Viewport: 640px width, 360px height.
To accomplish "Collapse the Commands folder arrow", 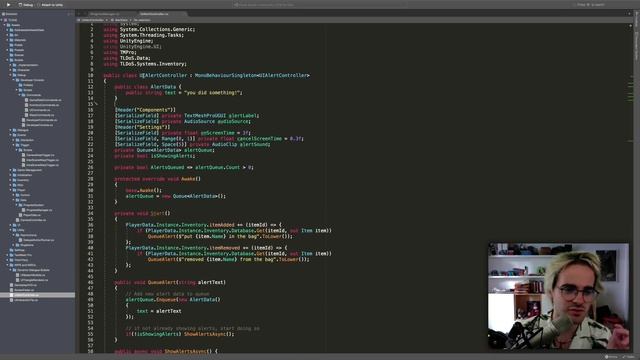I will pyautogui.click(x=19, y=95).
